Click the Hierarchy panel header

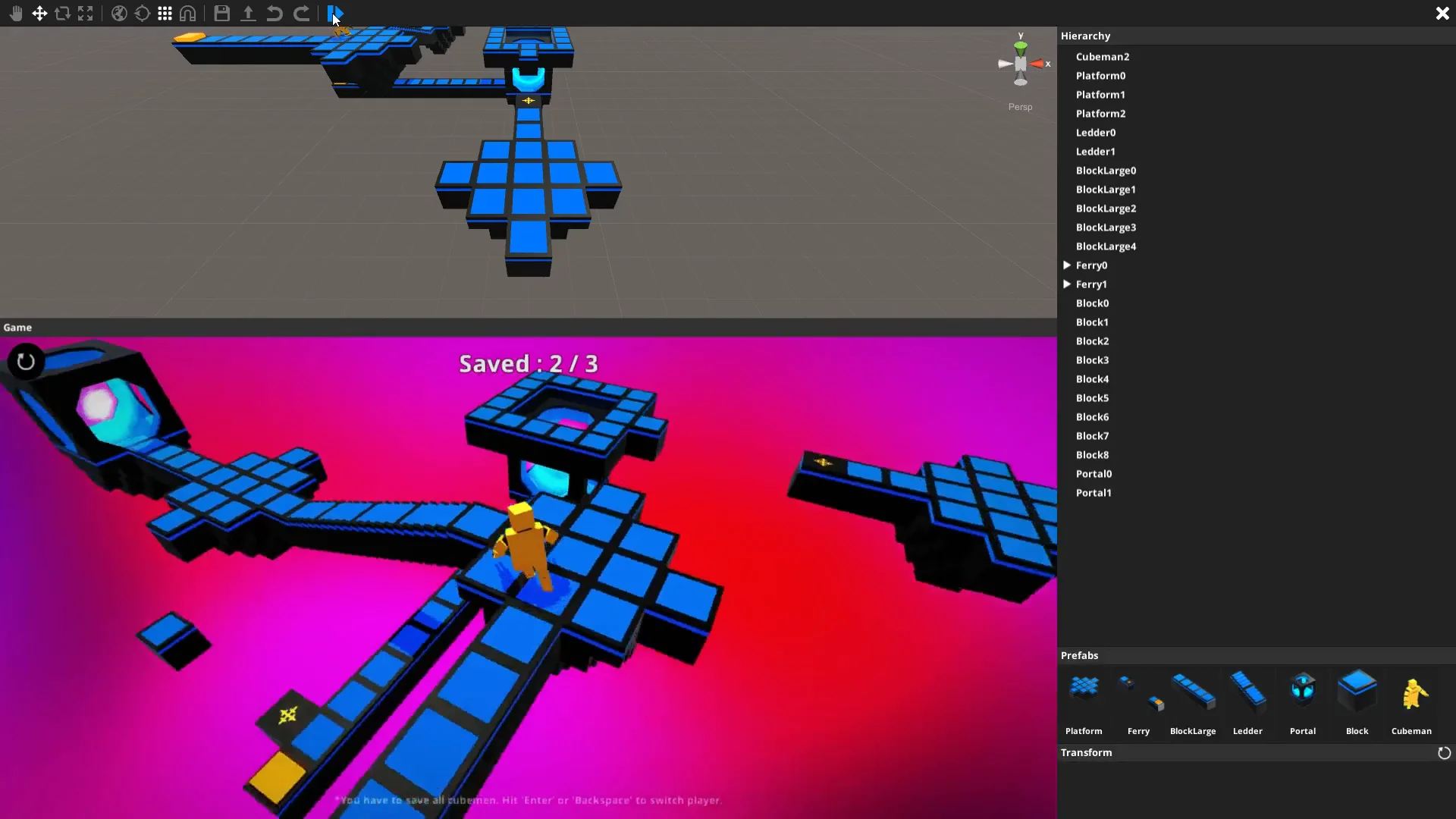(1084, 36)
